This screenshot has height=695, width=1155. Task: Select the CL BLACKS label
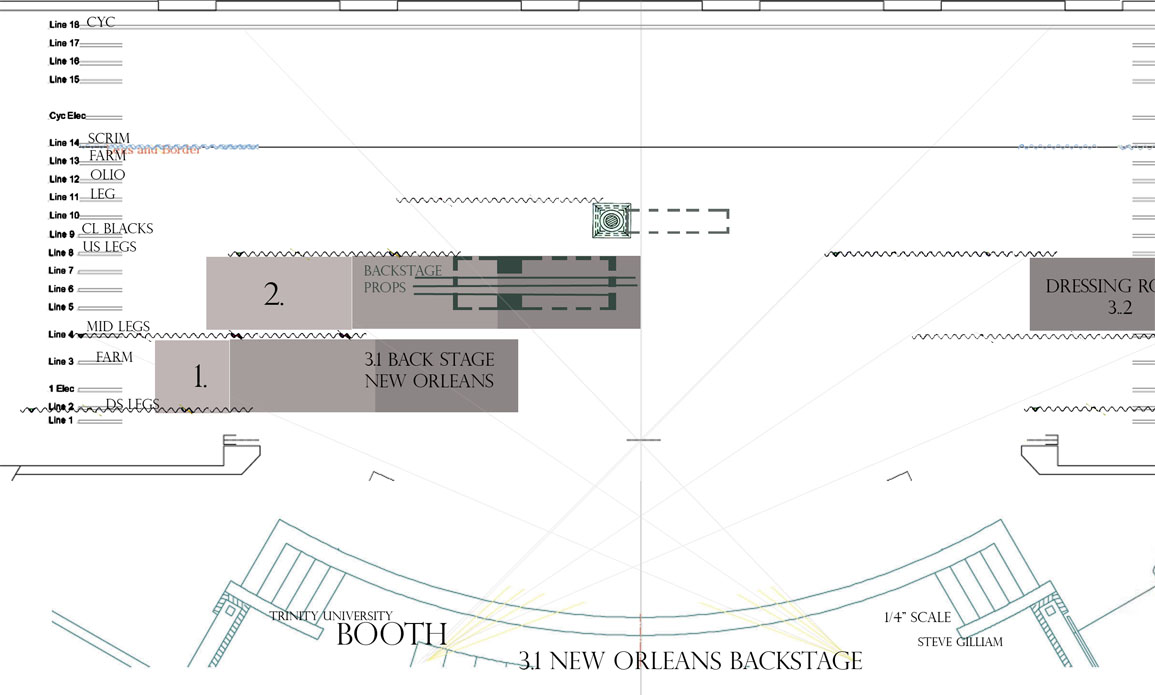pyautogui.click(x=117, y=229)
